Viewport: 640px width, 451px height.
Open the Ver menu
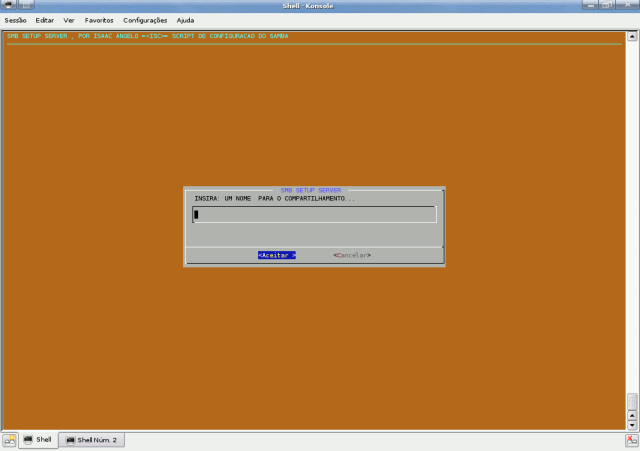[69, 20]
